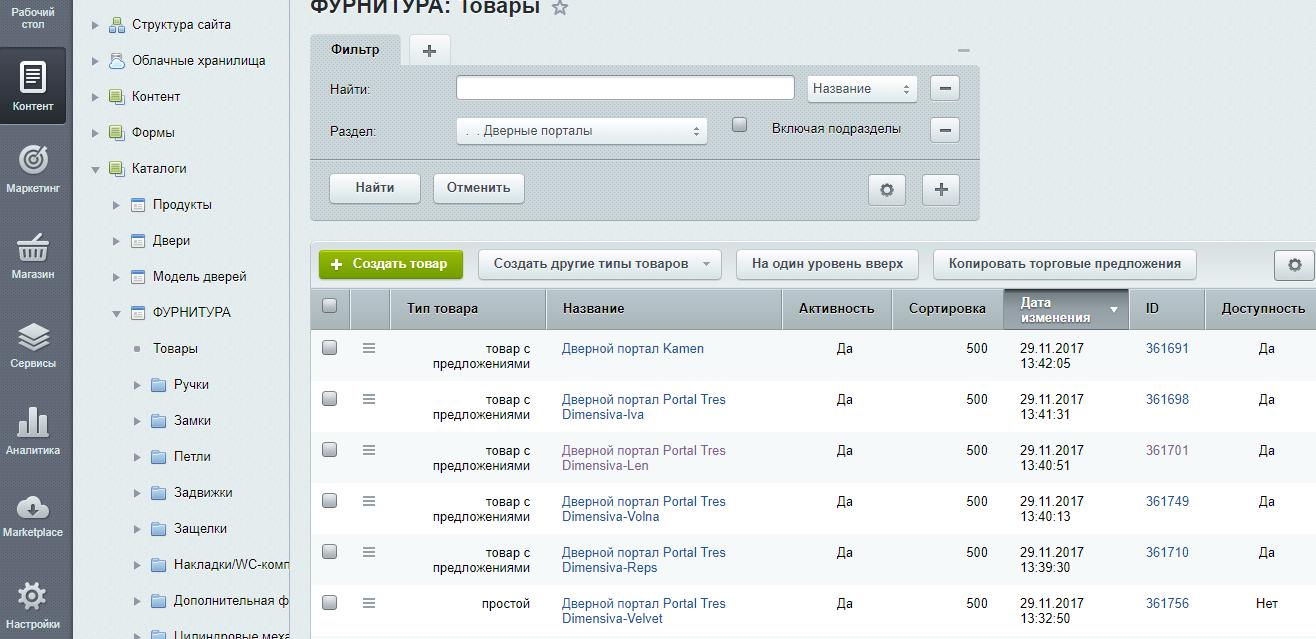Add a new filter tab with plus
The image size is (1316, 639).
point(429,50)
